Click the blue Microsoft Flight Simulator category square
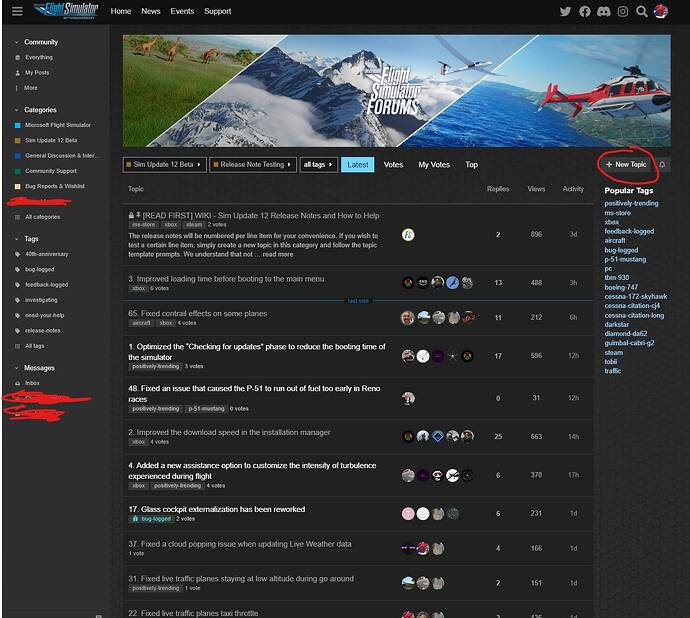The image size is (690, 618). click(x=18, y=125)
